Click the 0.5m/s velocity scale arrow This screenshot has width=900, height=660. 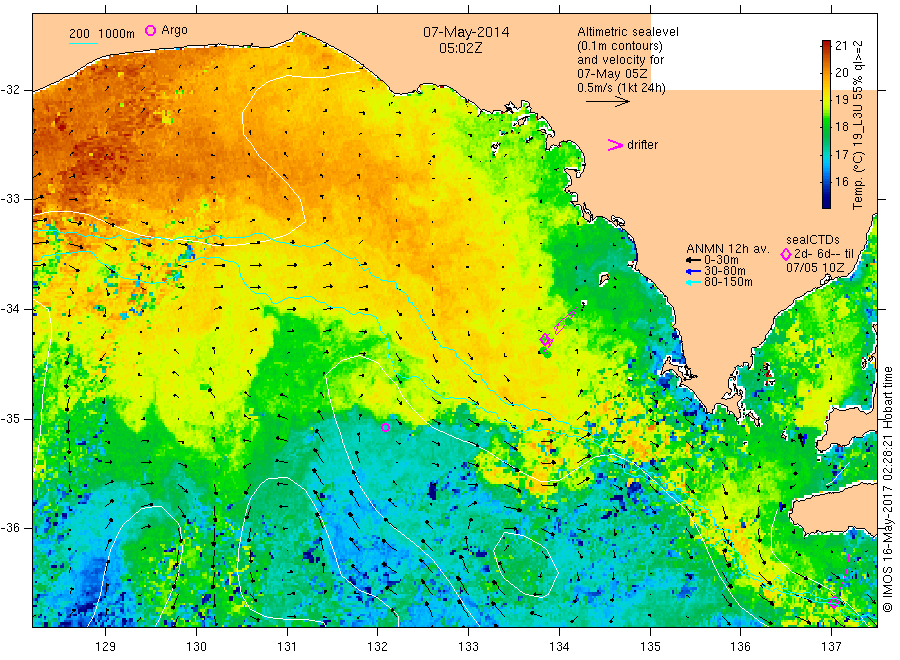point(608,102)
